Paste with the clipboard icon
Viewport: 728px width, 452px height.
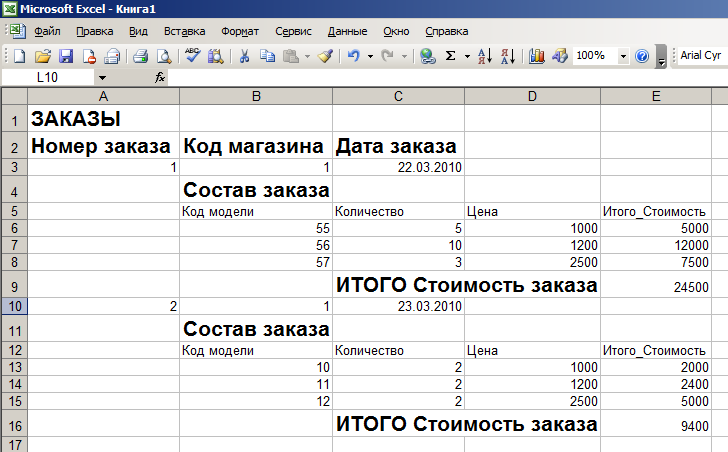(291, 56)
